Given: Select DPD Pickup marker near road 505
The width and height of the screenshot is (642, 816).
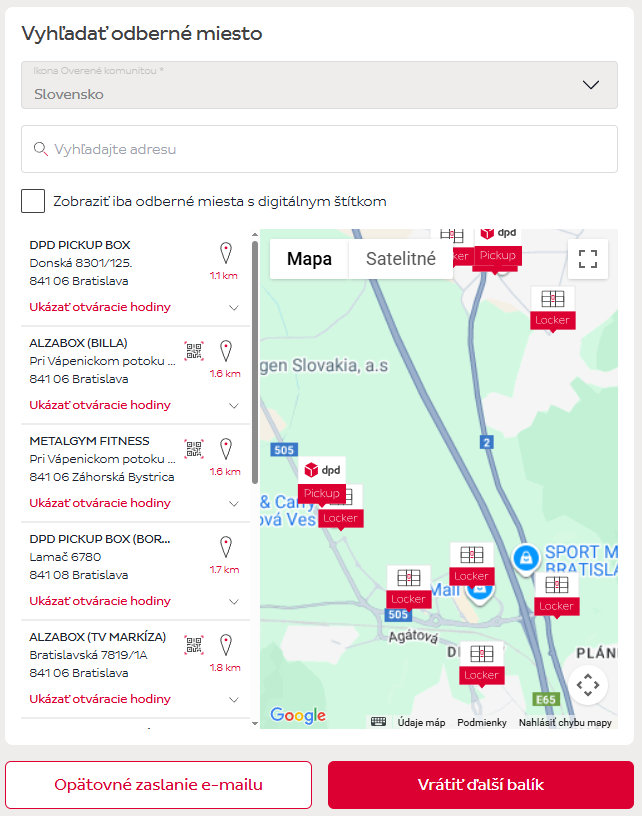Looking at the screenshot, I should (322, 480).
